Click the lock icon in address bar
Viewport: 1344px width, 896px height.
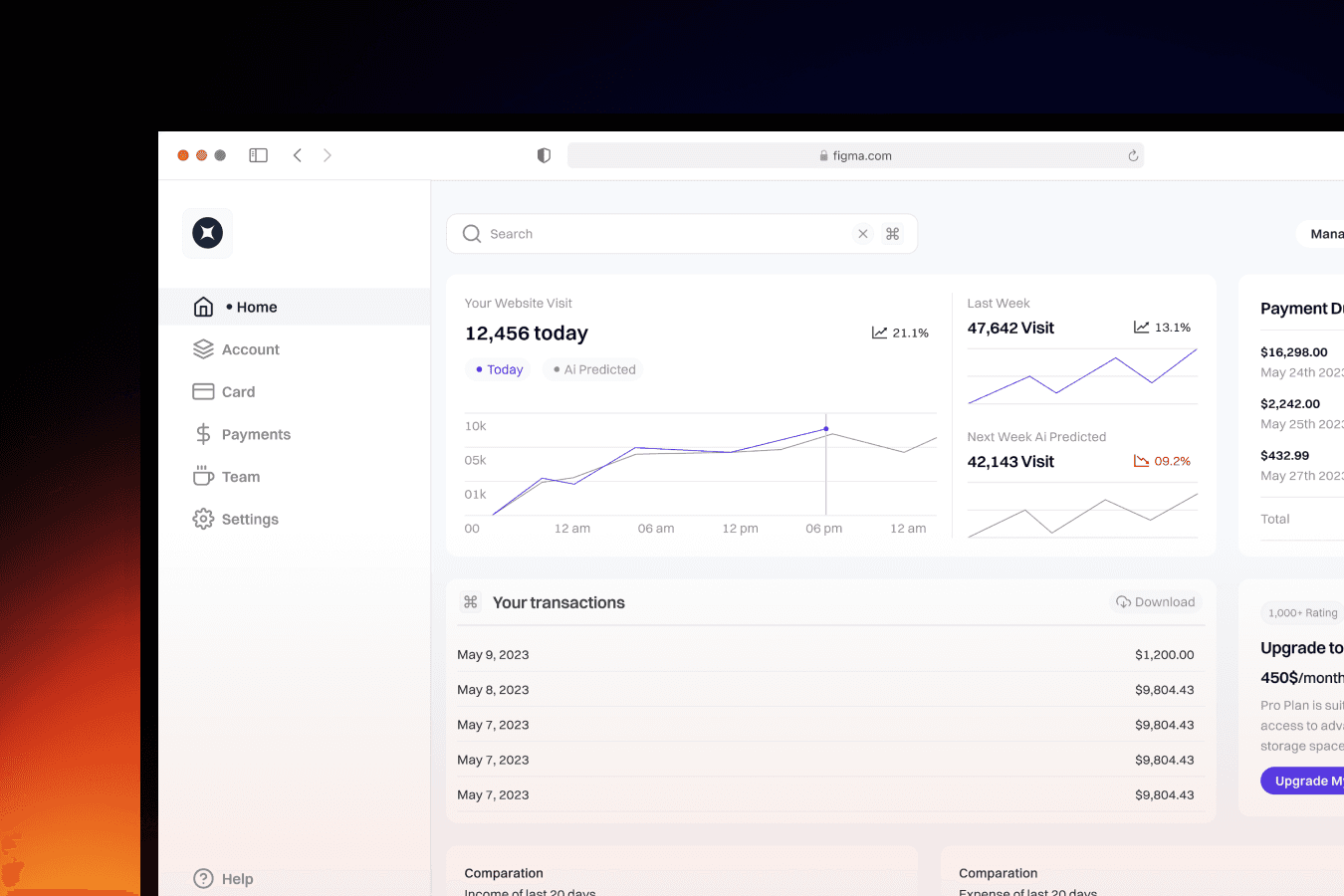[823, 155]
